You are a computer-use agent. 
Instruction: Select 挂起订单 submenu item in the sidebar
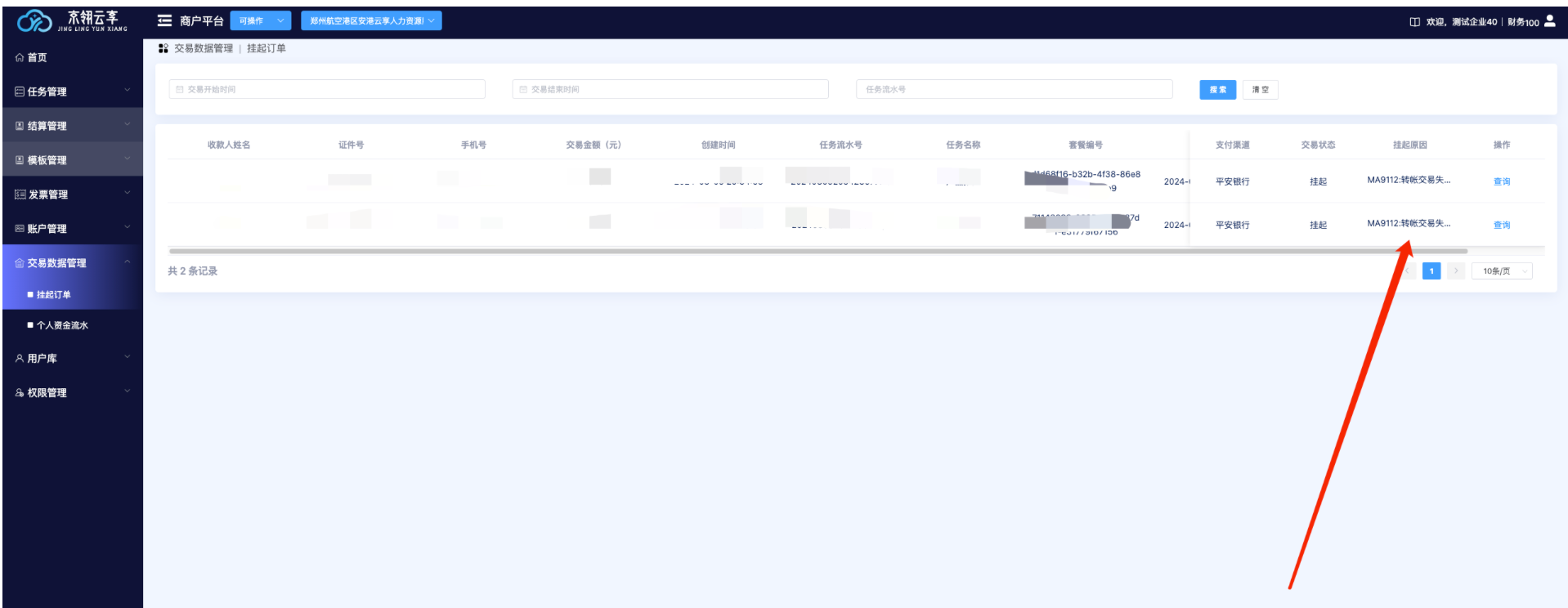(x=54, y=295)
